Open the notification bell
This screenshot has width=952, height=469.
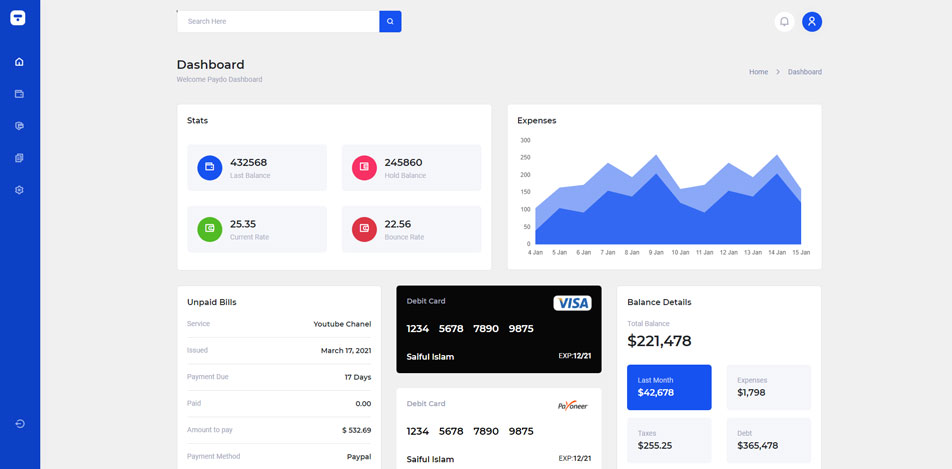pos(784,21)
